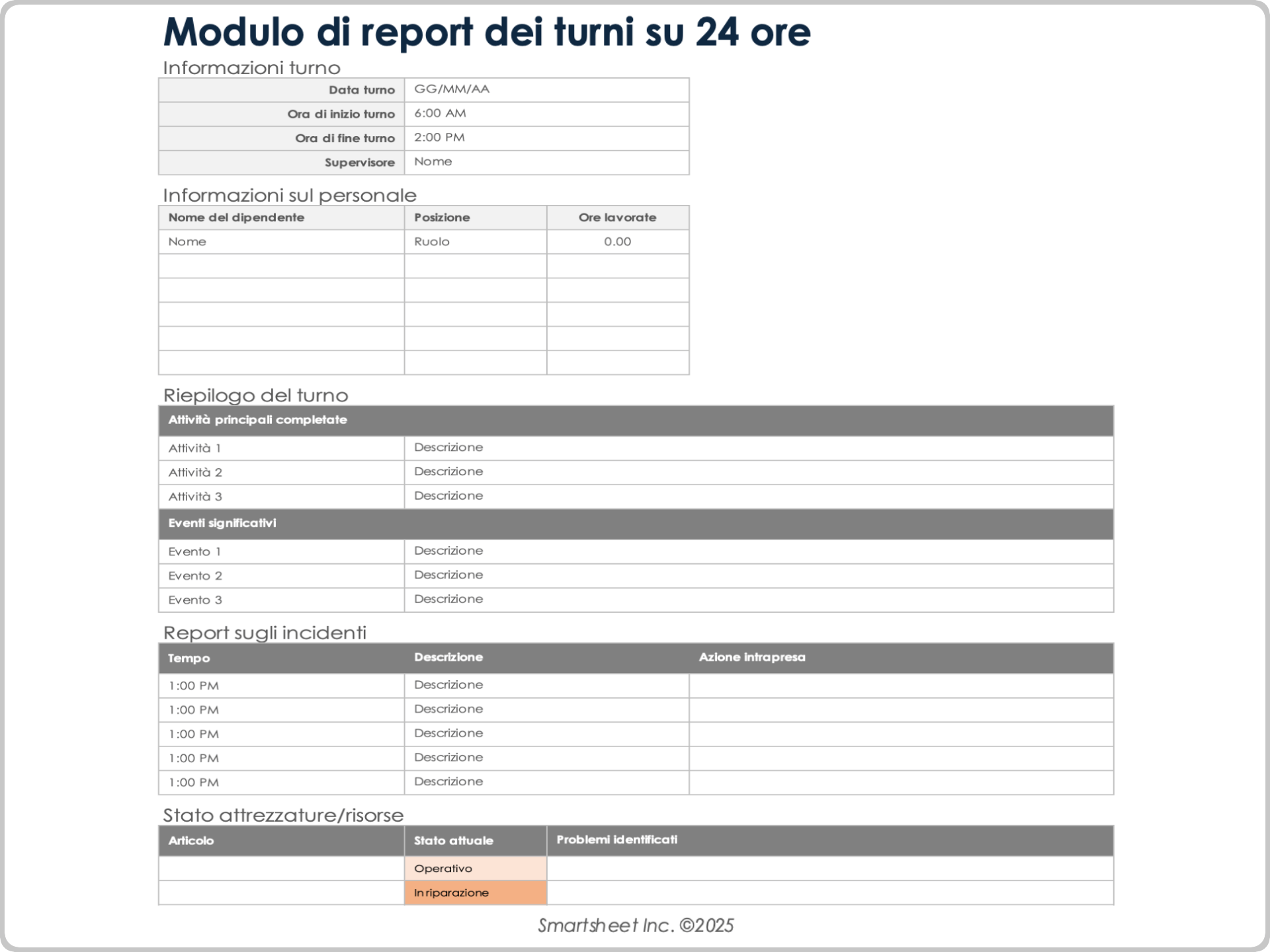Select the Ore lavorate value 0.00
Viewport: 1270px width, 952px height.
tap(616, 241)
